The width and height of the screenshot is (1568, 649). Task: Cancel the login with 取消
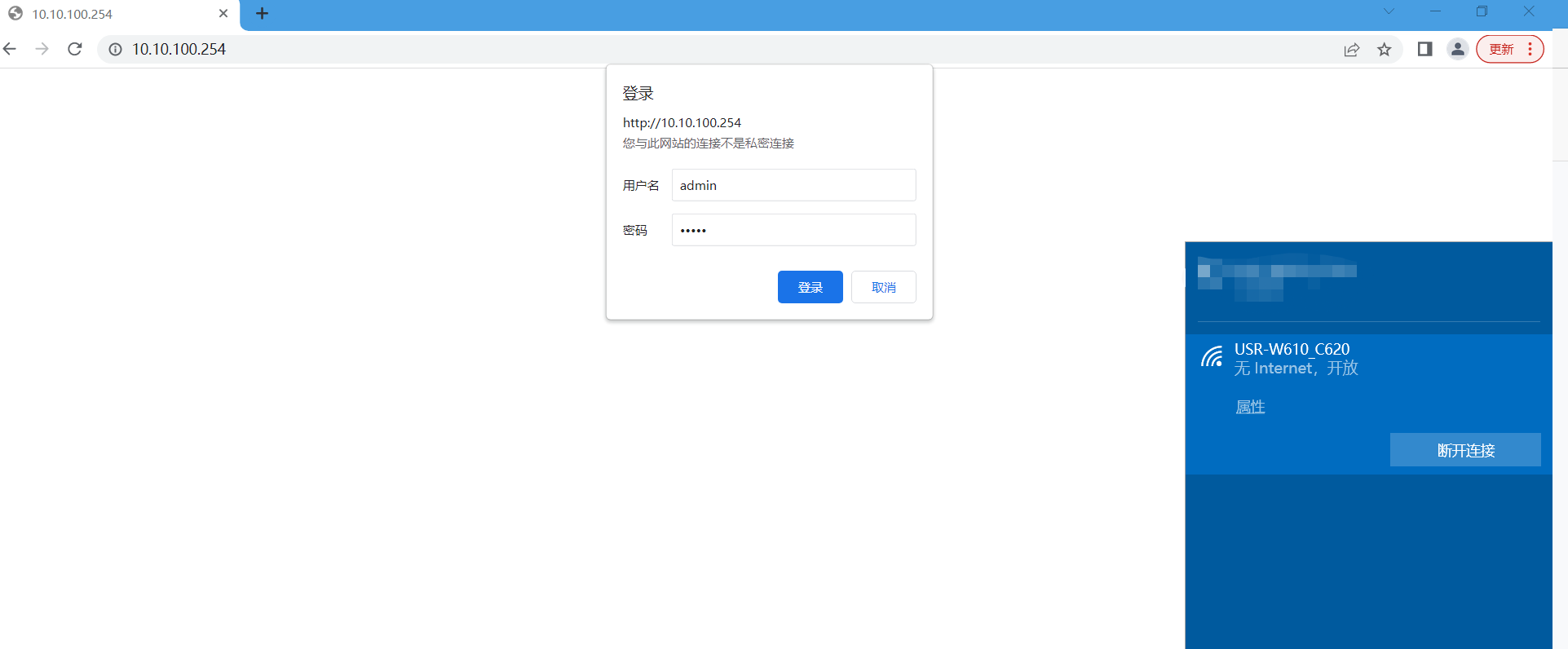(x=883, y=287)
